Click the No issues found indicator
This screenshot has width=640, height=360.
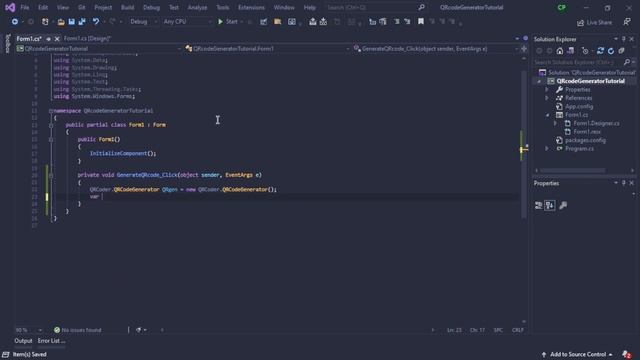[x=78, y=330]
